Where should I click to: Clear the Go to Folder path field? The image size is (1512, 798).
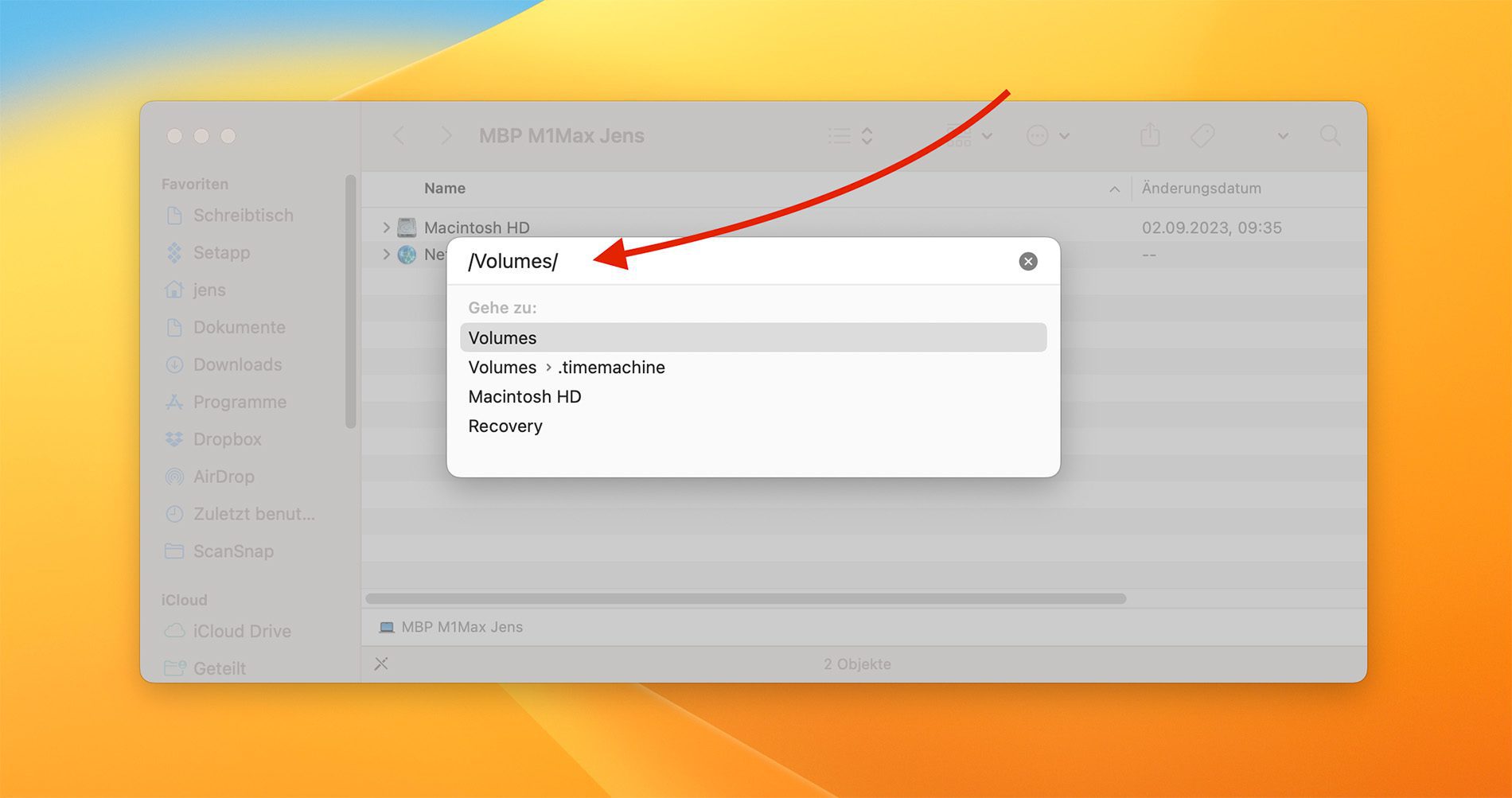(x=1027, y=262)
